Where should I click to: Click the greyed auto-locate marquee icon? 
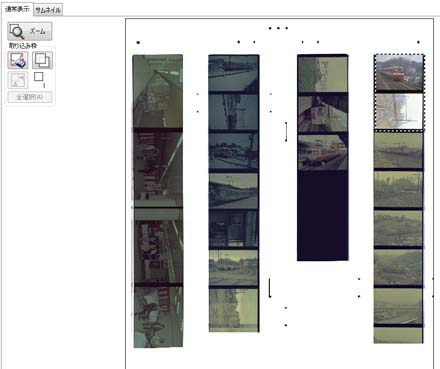18,80
